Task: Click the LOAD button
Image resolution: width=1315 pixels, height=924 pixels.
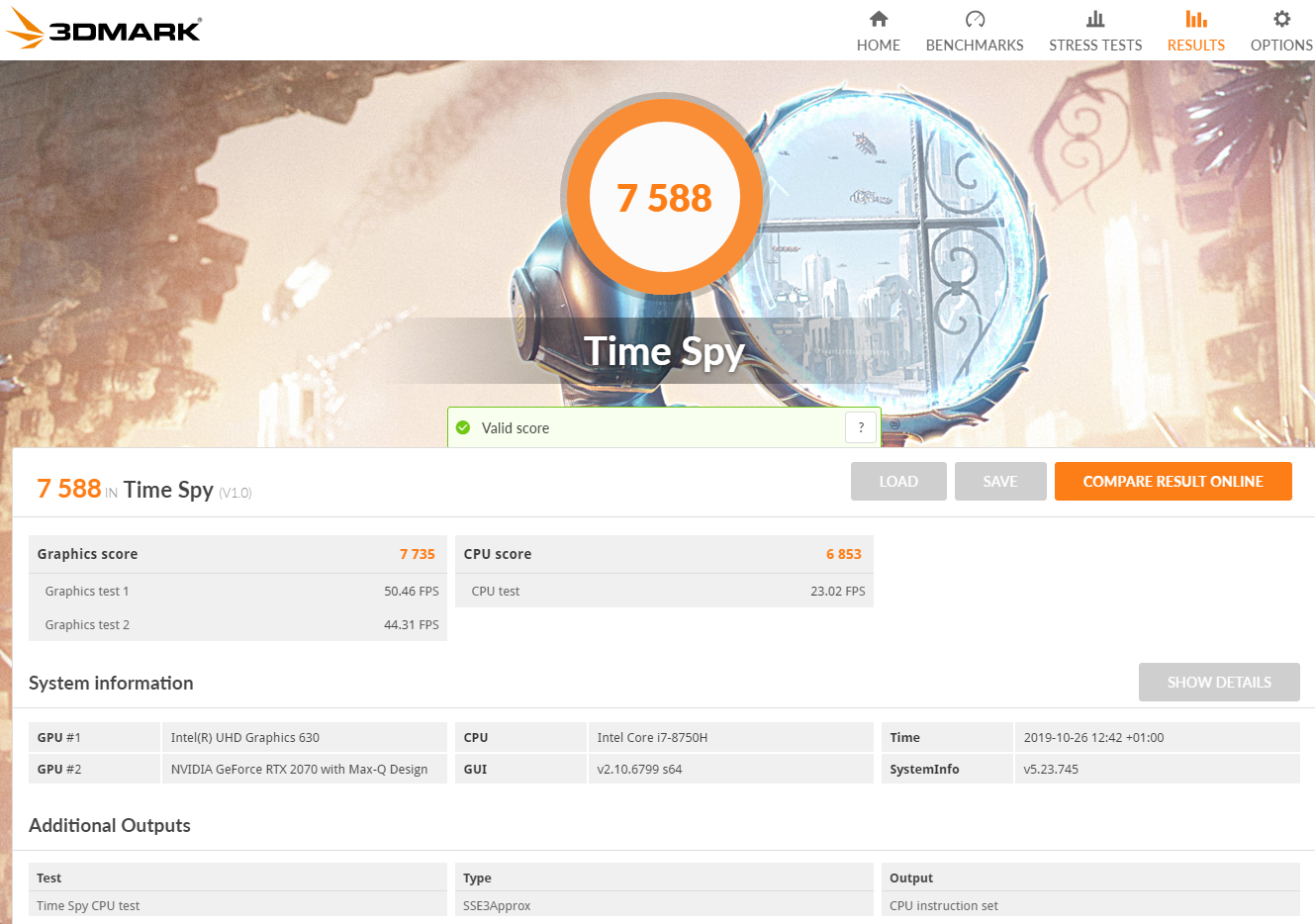Action: tap(898, 481)
